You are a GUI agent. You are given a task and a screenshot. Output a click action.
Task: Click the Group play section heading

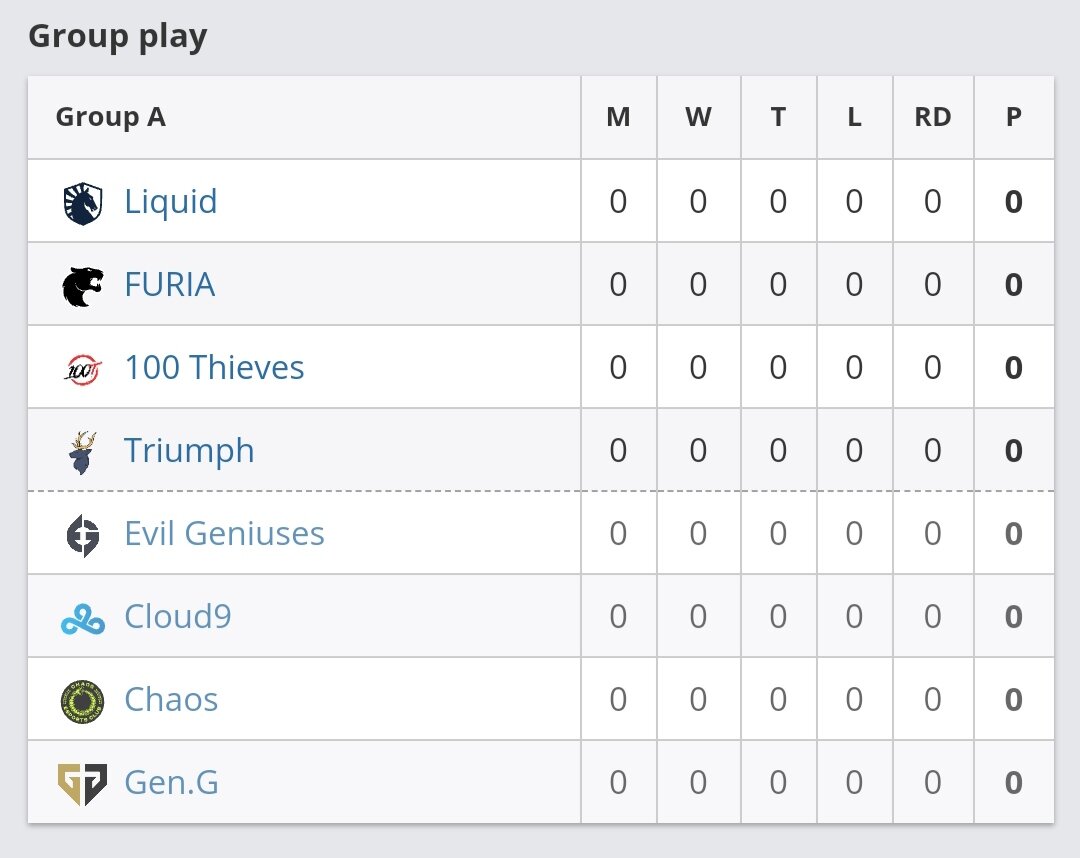[x=118, y=37]
